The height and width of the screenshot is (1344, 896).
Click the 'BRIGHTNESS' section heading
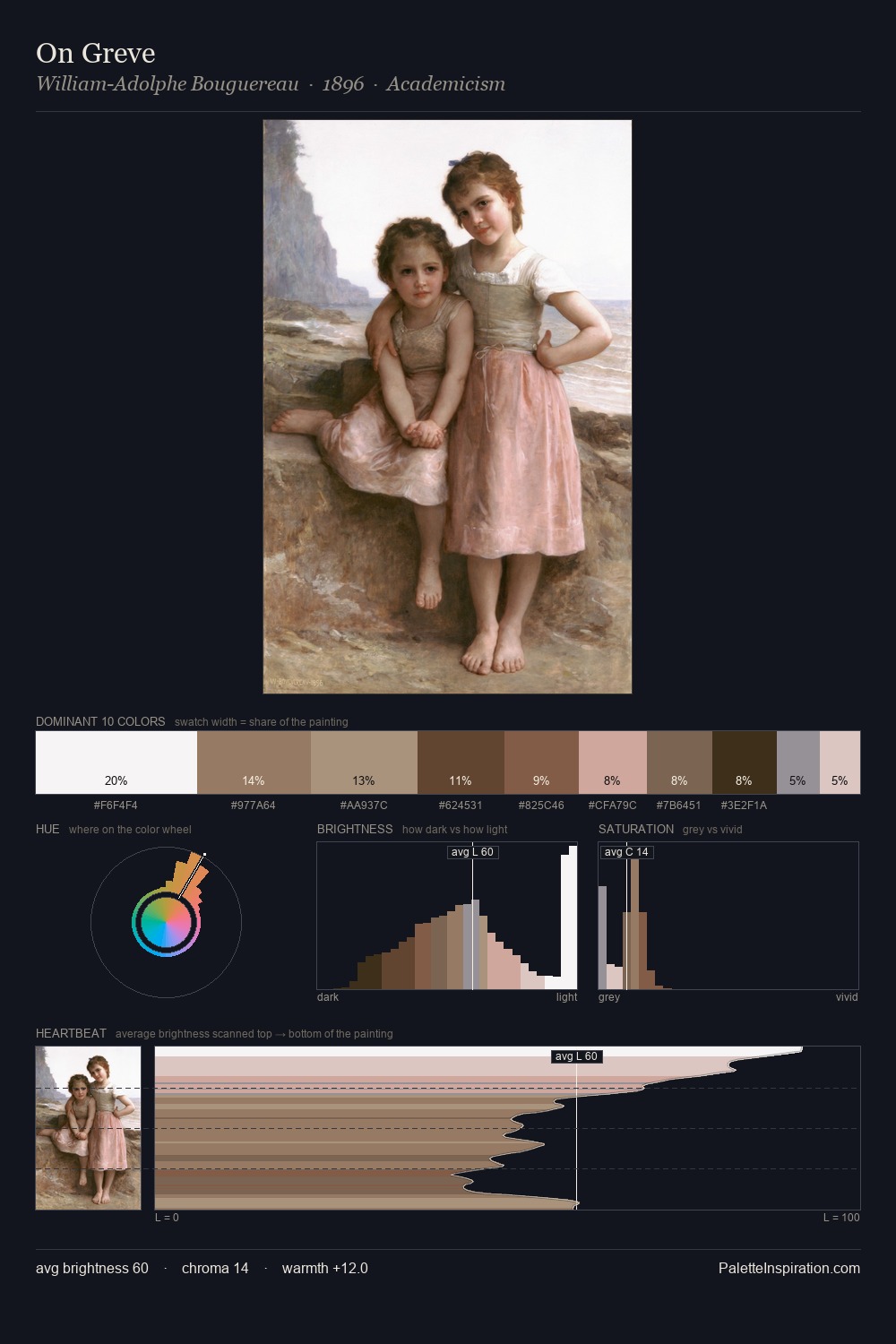click(355, 829)
